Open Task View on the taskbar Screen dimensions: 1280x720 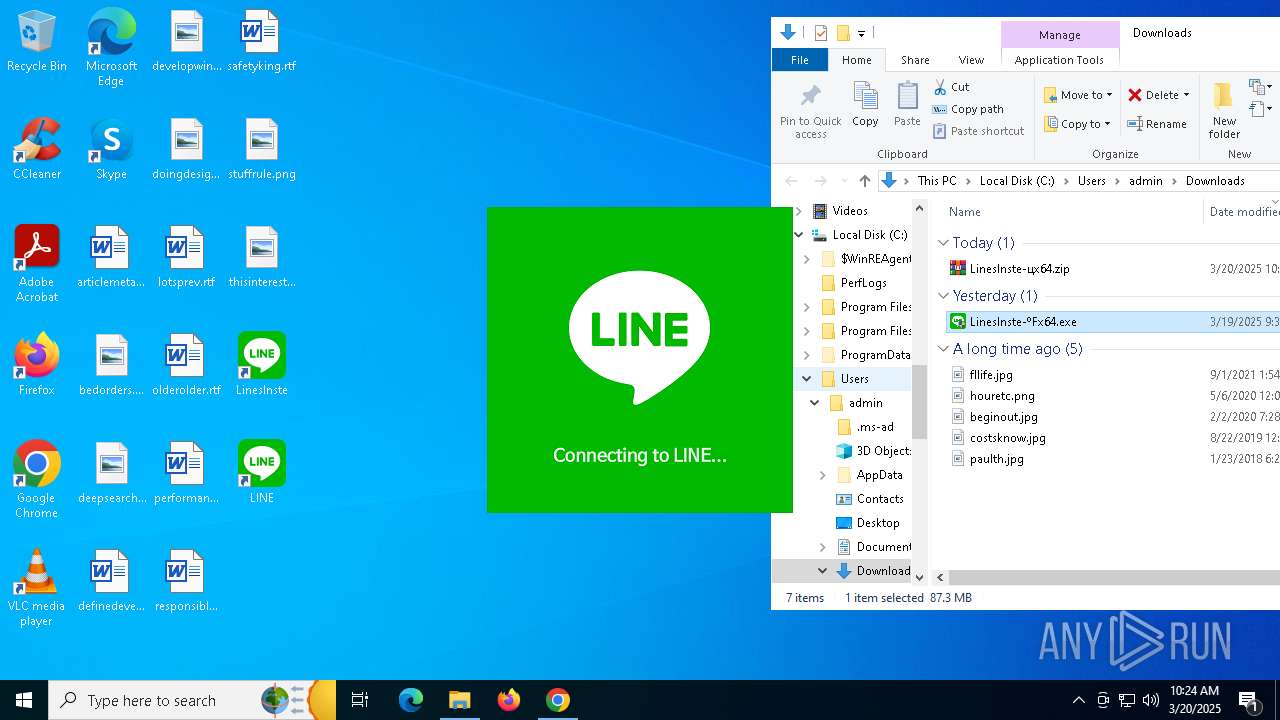(x=360, y=700)
